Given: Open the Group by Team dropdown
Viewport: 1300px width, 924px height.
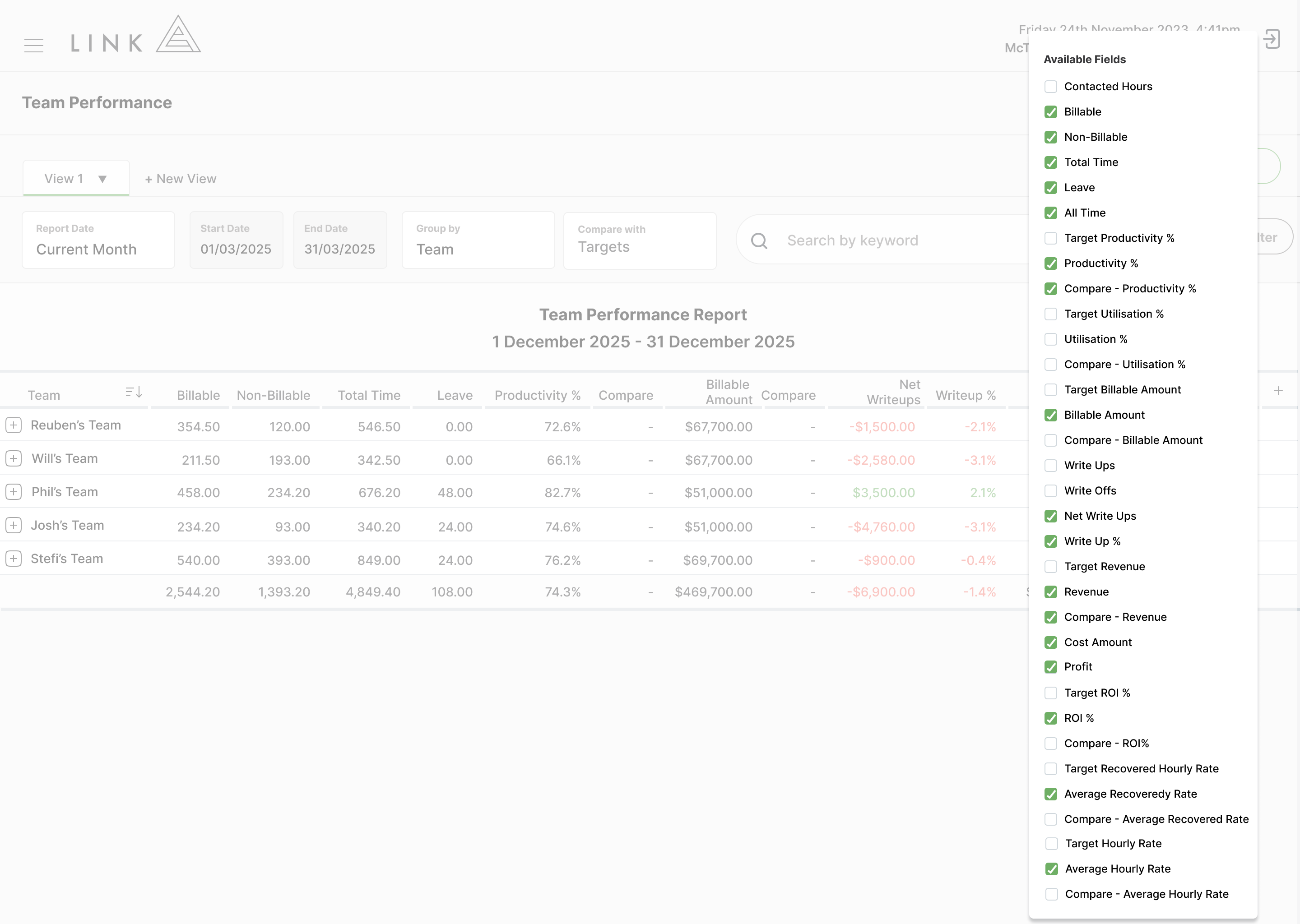Looking at the screenshot, I should point(478,240).
